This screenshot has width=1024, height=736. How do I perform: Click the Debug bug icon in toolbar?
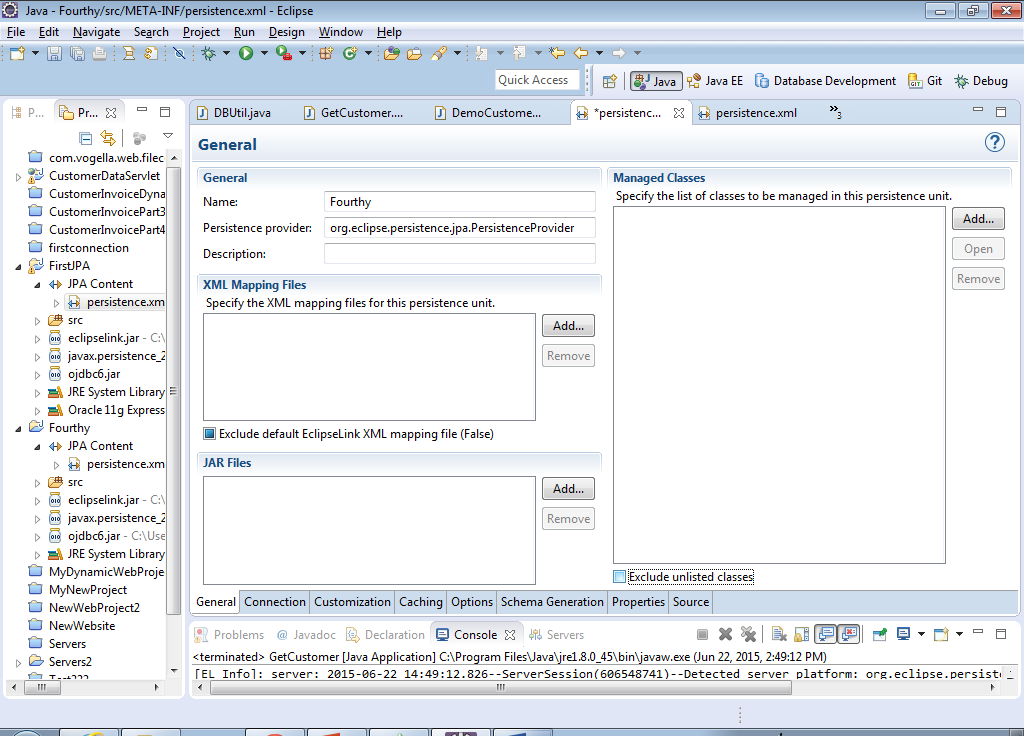point(208,53)
